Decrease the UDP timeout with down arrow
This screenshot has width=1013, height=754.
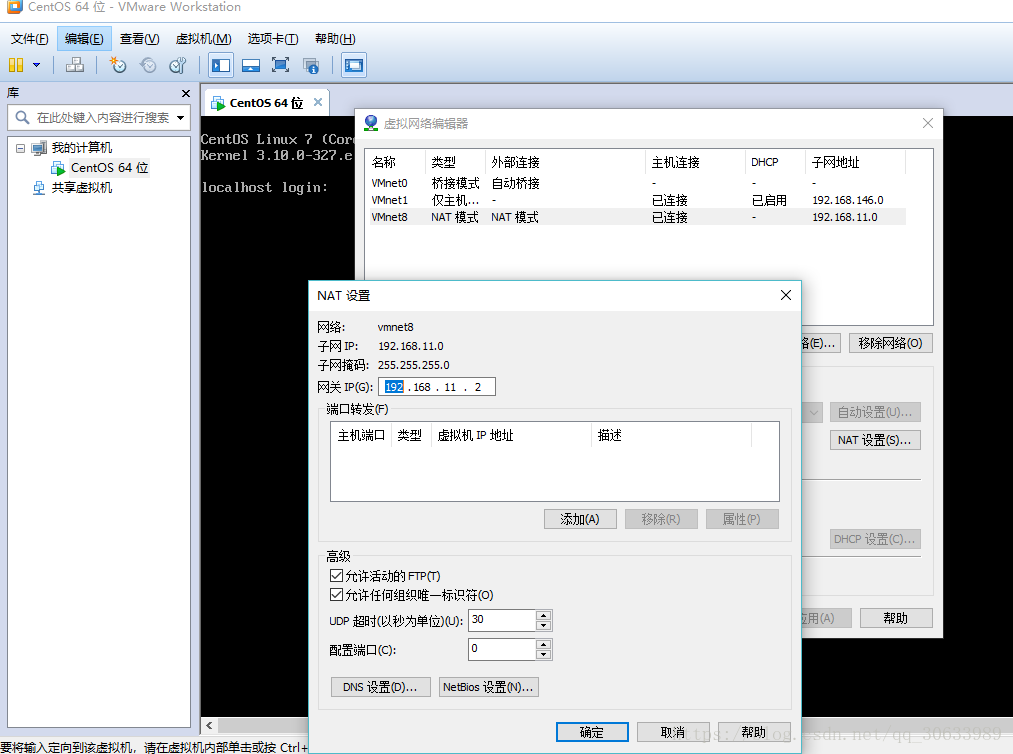[x=544, y=625]
